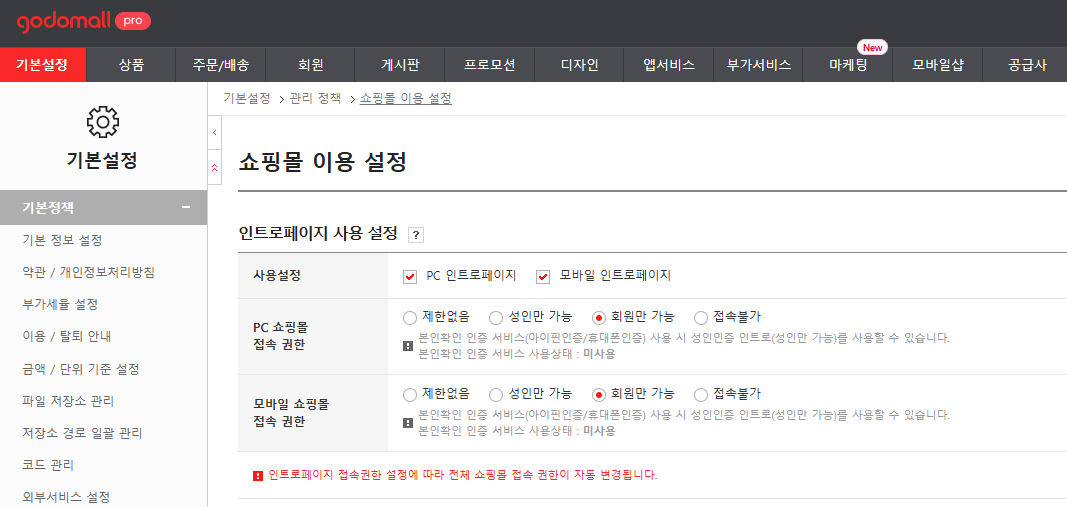Click the 쇼핑몰 이용 설정 page title
The image size is (1067, 507).
[x=323, y=163]
